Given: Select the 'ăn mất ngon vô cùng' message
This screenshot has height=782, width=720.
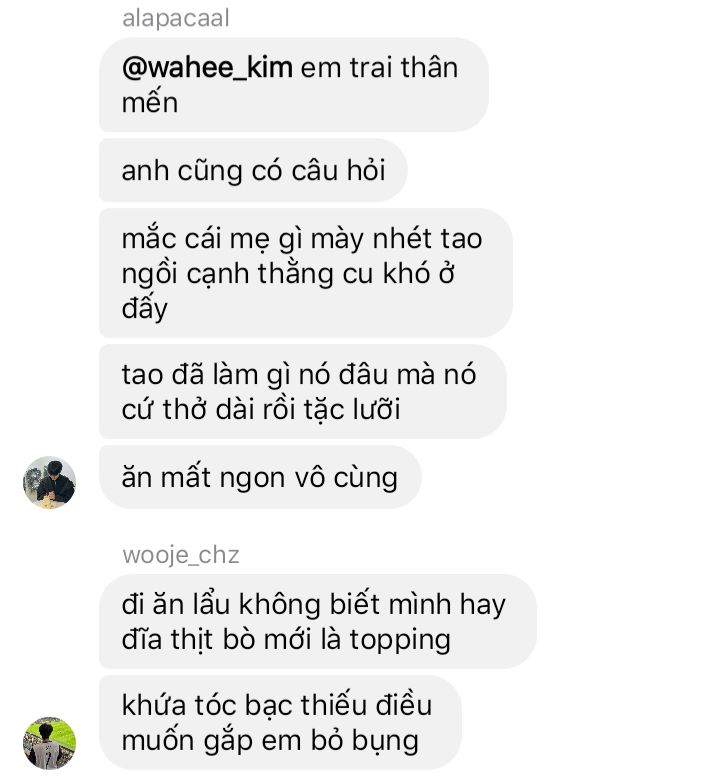Looking at the screenshot, I should (260, 477).
